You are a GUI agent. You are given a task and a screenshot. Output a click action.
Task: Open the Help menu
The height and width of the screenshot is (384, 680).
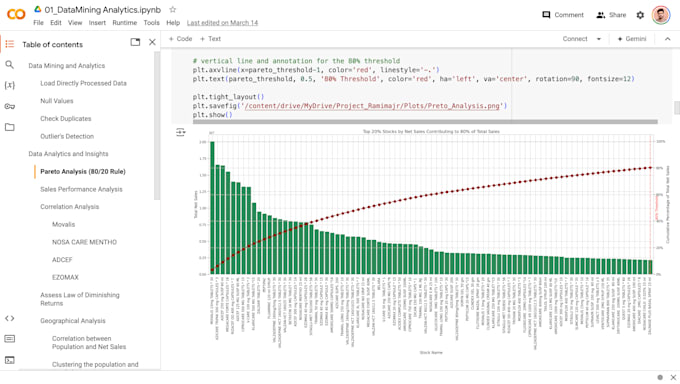(173, 23)
